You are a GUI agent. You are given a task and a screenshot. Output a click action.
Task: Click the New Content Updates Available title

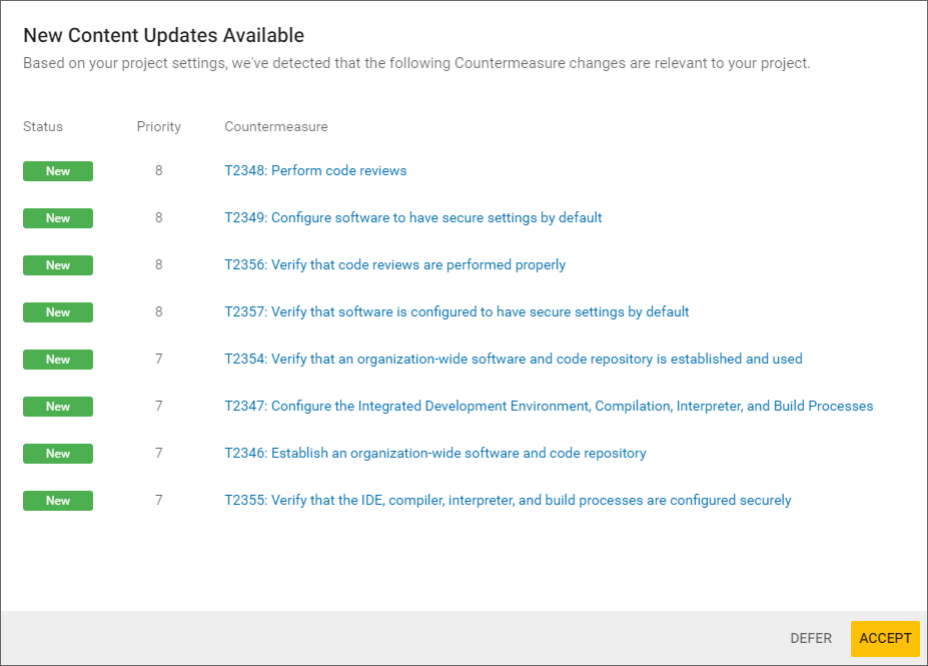164,35
